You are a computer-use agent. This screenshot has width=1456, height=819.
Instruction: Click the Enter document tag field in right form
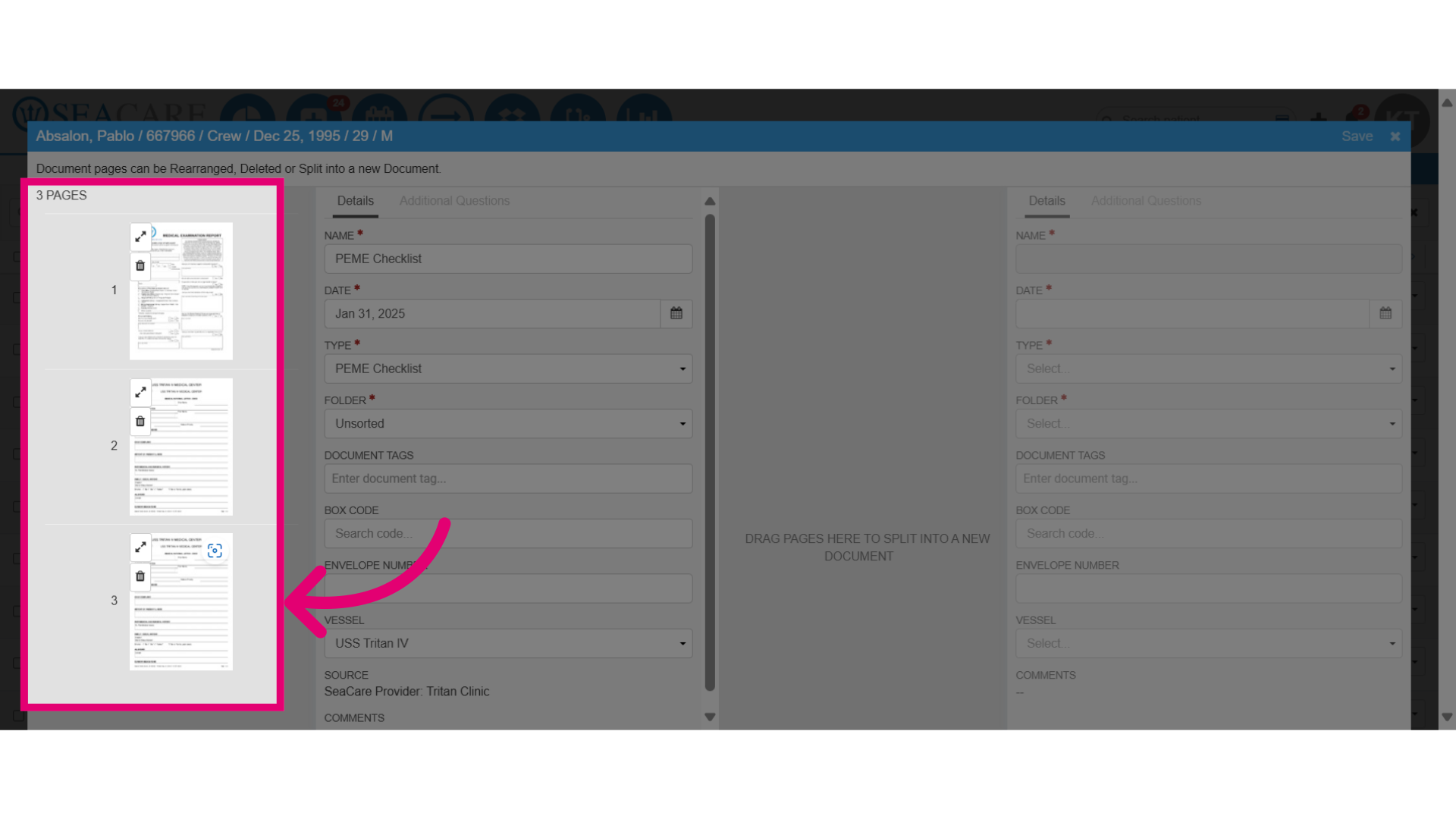pos(1209,479)
